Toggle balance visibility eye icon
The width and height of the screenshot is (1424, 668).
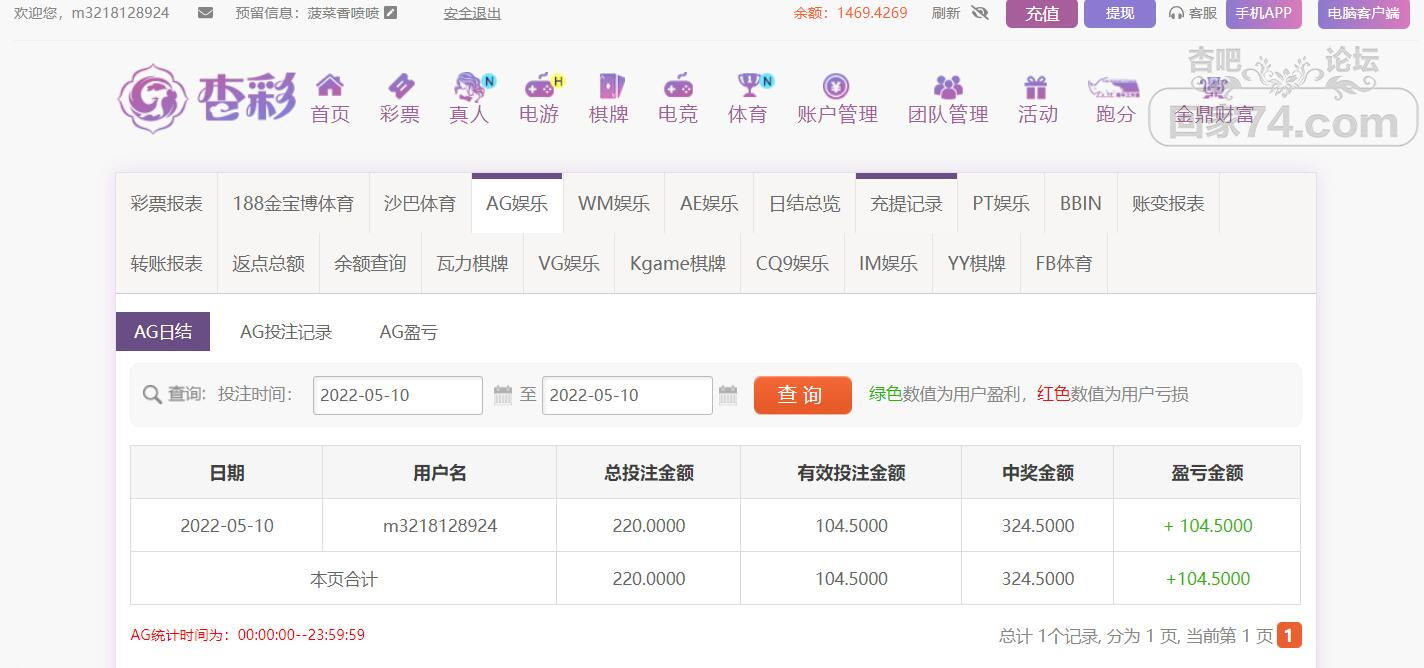979,13
